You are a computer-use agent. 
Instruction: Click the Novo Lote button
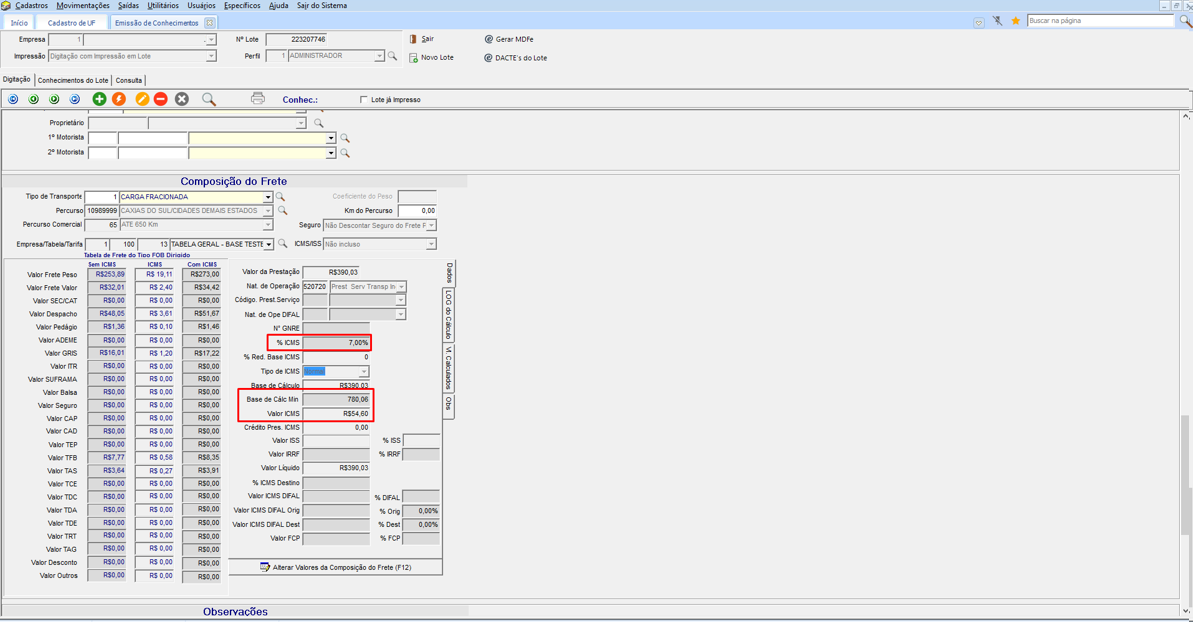coord(436,58)
